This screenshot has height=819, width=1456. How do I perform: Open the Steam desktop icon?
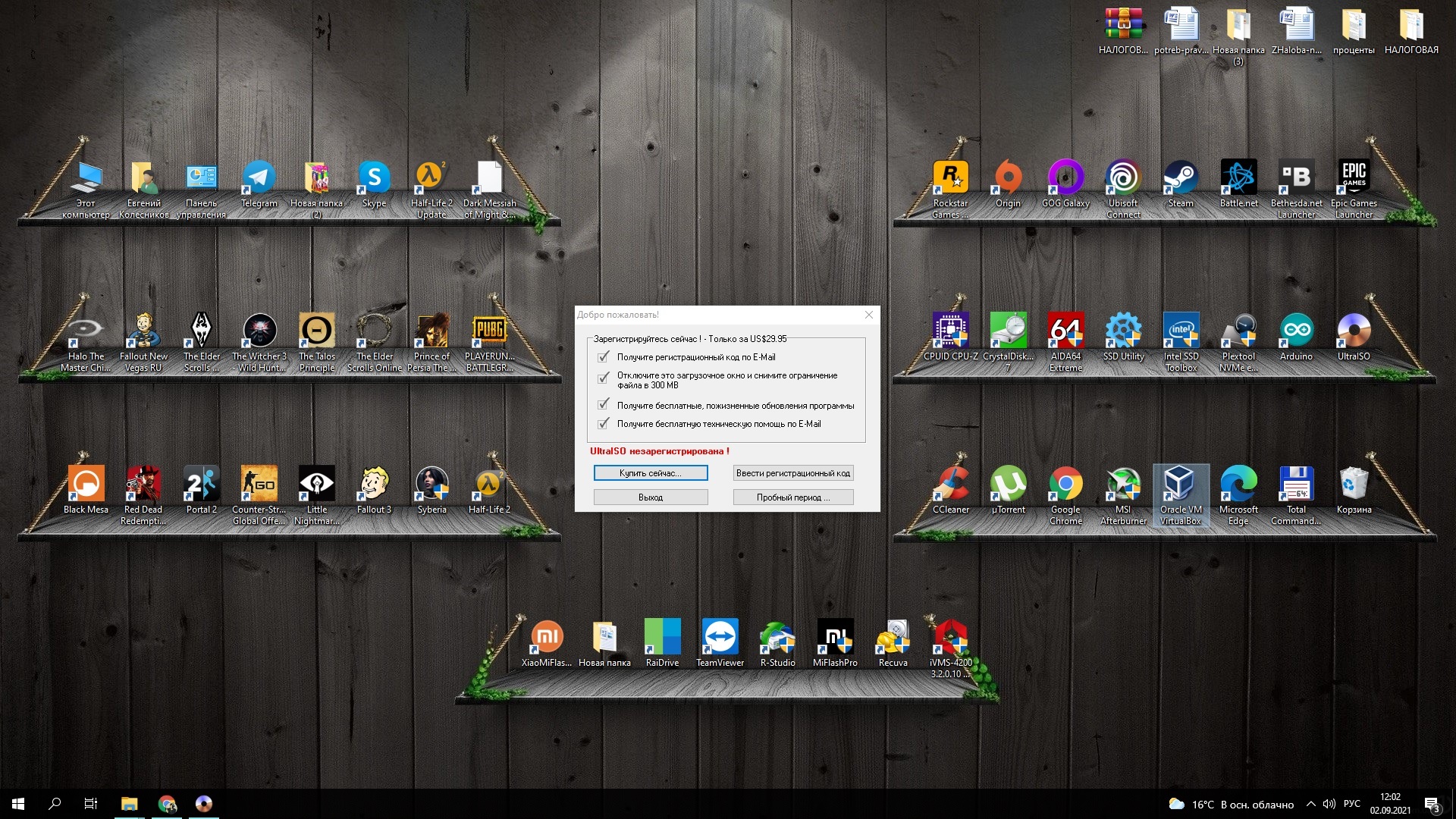1181,184
